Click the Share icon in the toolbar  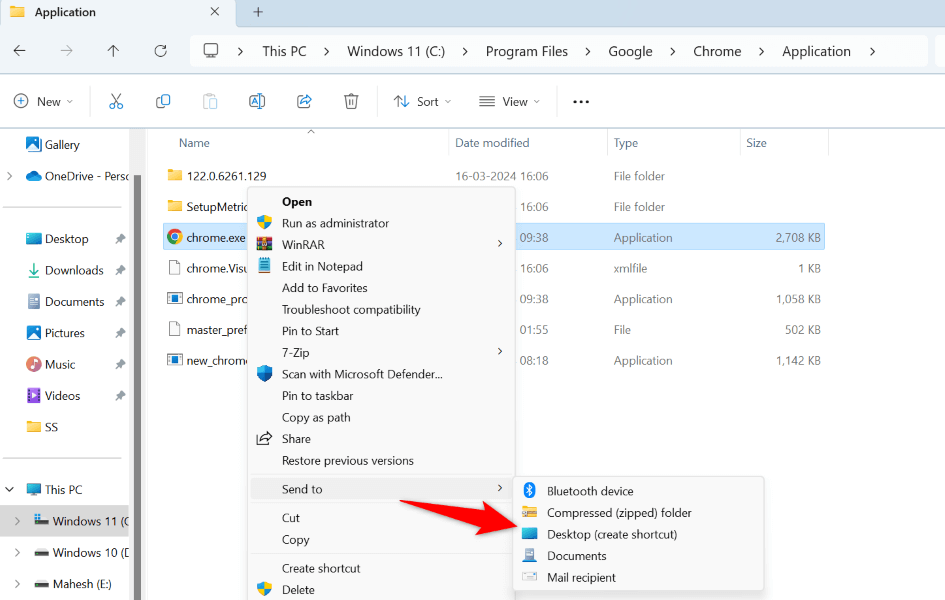(x=303, y=101)
